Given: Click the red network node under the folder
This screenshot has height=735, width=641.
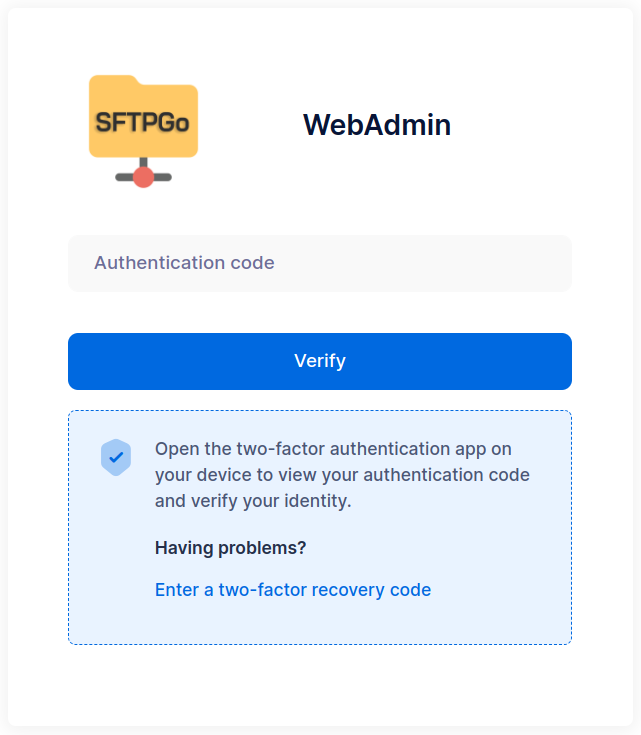Looking at the screenshot, I should point(143,178).
